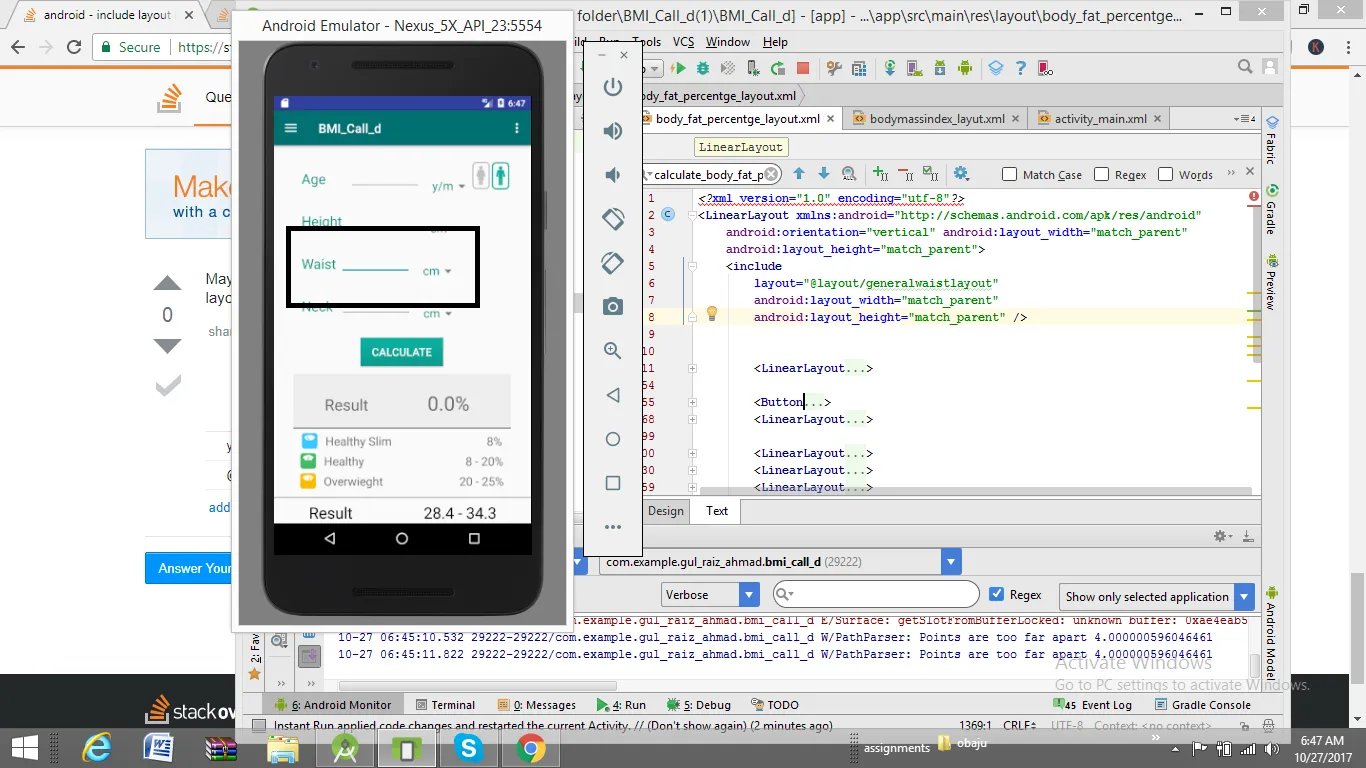The width and height of the screenshot is (1366, 768).
Task: Toggle the Words search checkbox
Action: tap(1165, 174)
